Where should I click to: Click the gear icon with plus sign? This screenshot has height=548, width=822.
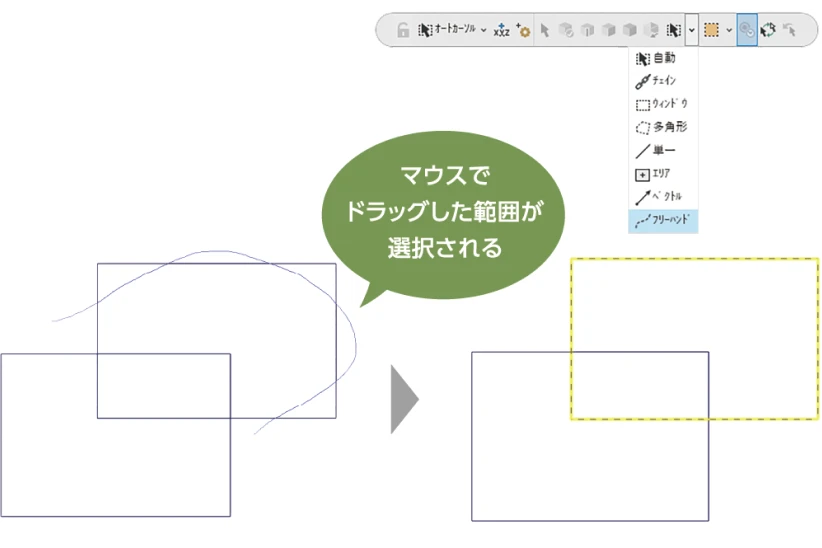tap(522, 30)
